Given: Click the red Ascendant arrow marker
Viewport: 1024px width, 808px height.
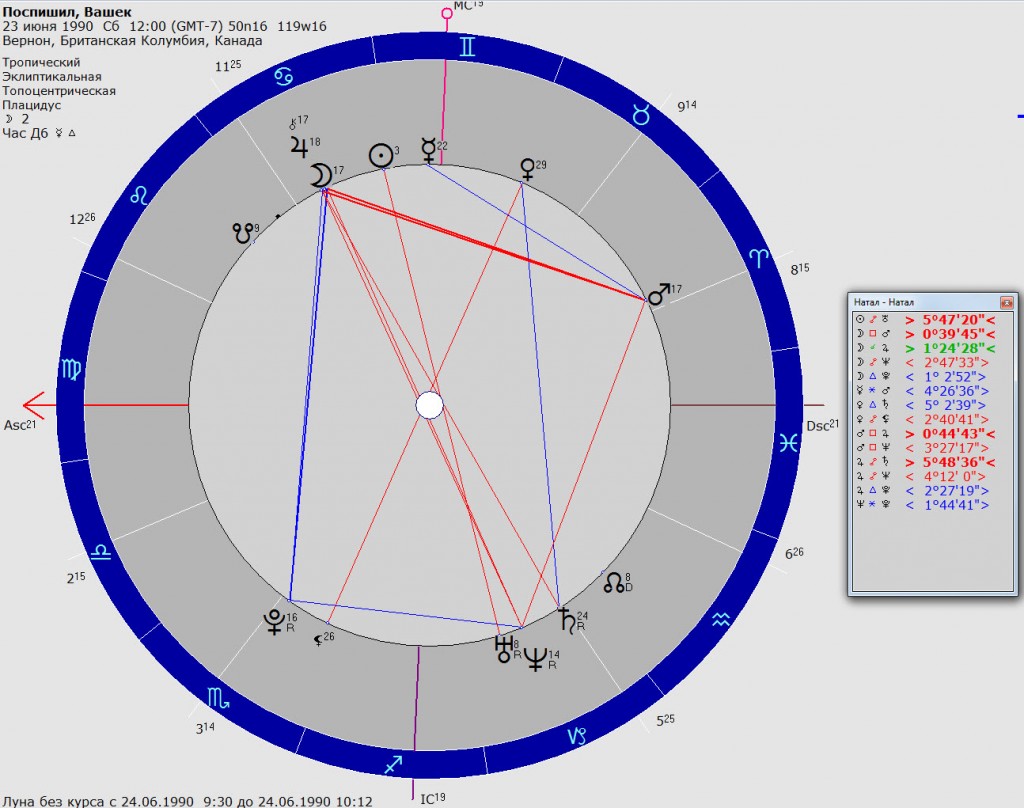Looking at the screenshot, I should coord(34,405).
